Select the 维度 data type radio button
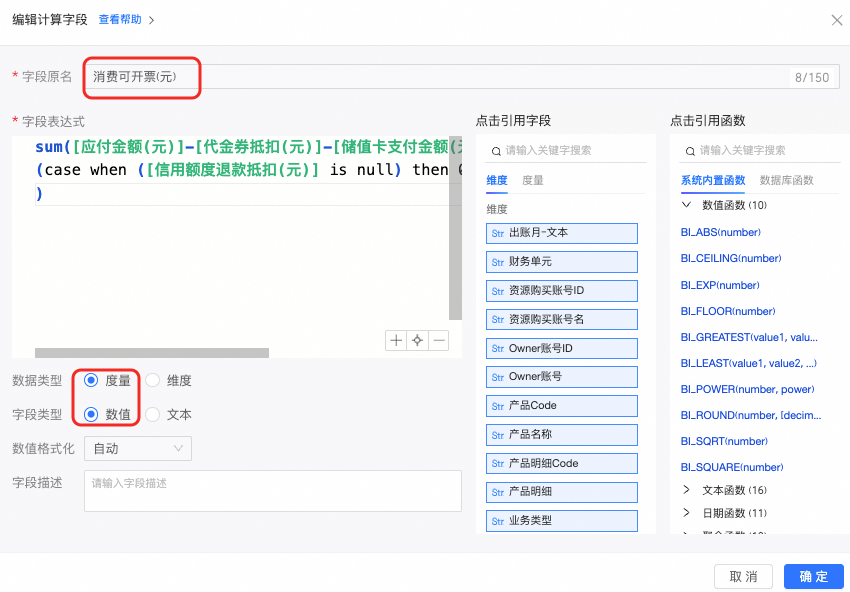850x592 pixels. [x=153, y=381]
